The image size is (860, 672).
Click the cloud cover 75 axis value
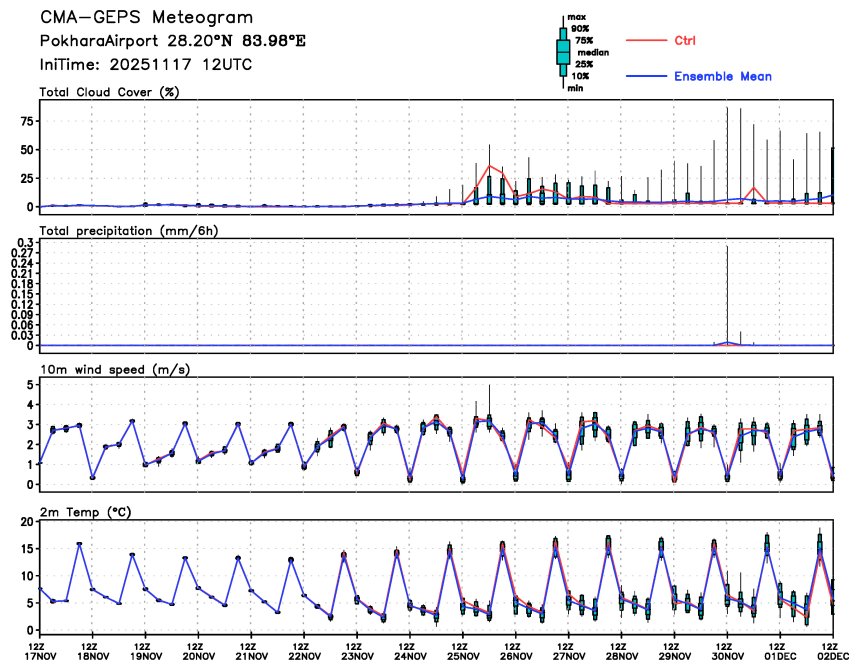click(27, 121)
